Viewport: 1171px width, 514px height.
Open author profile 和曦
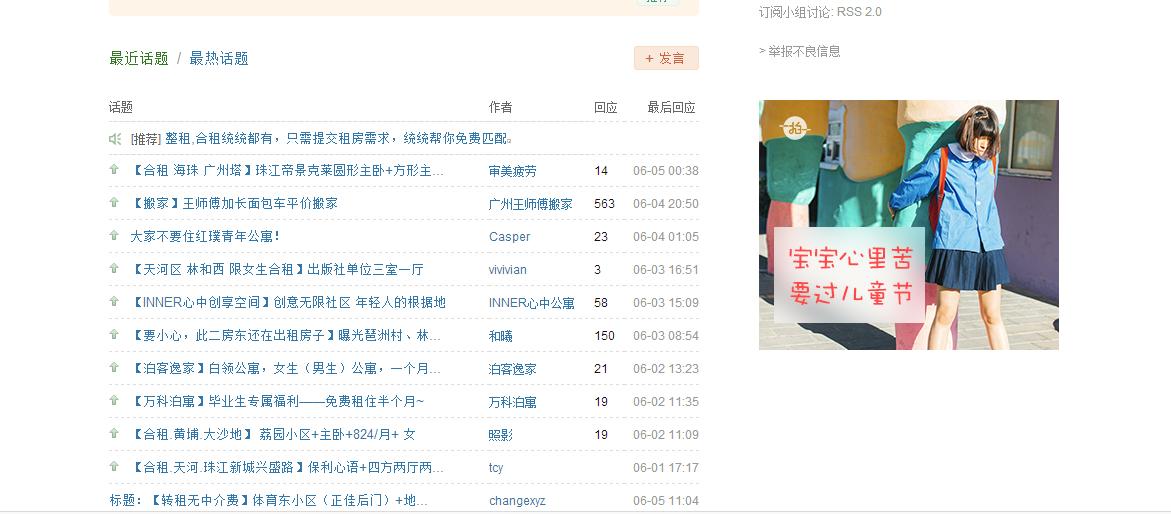[500, 335]
